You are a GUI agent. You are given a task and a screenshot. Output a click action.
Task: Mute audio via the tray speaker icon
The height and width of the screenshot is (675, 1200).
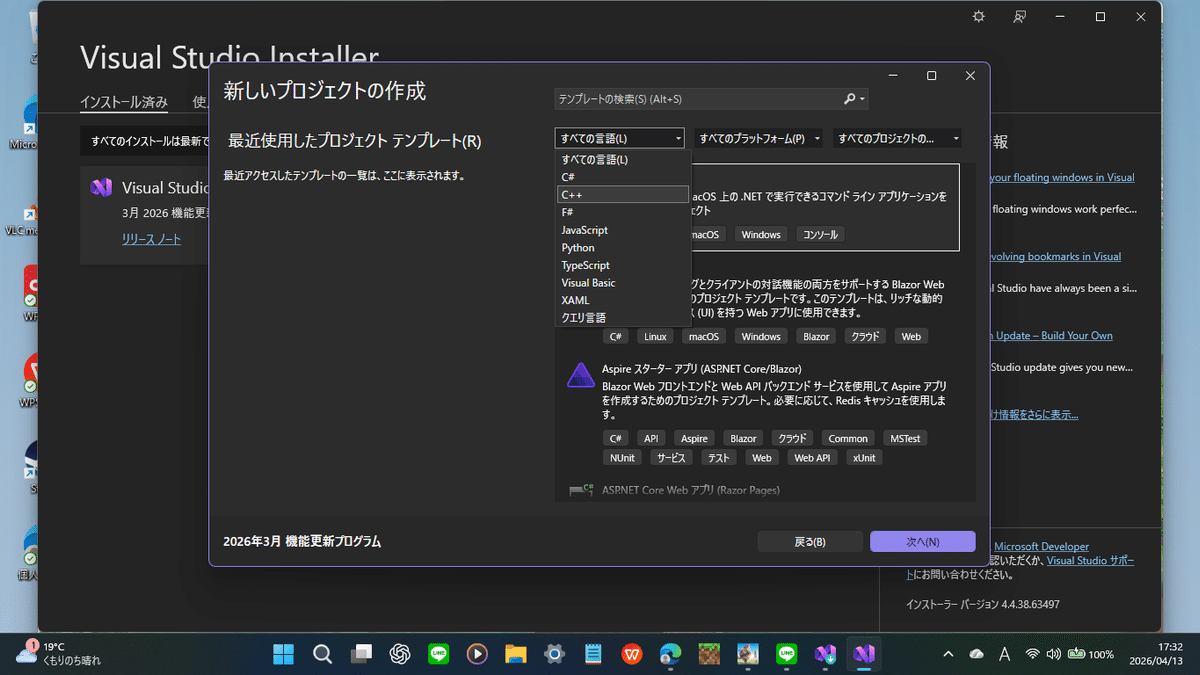click(1053, 655)
